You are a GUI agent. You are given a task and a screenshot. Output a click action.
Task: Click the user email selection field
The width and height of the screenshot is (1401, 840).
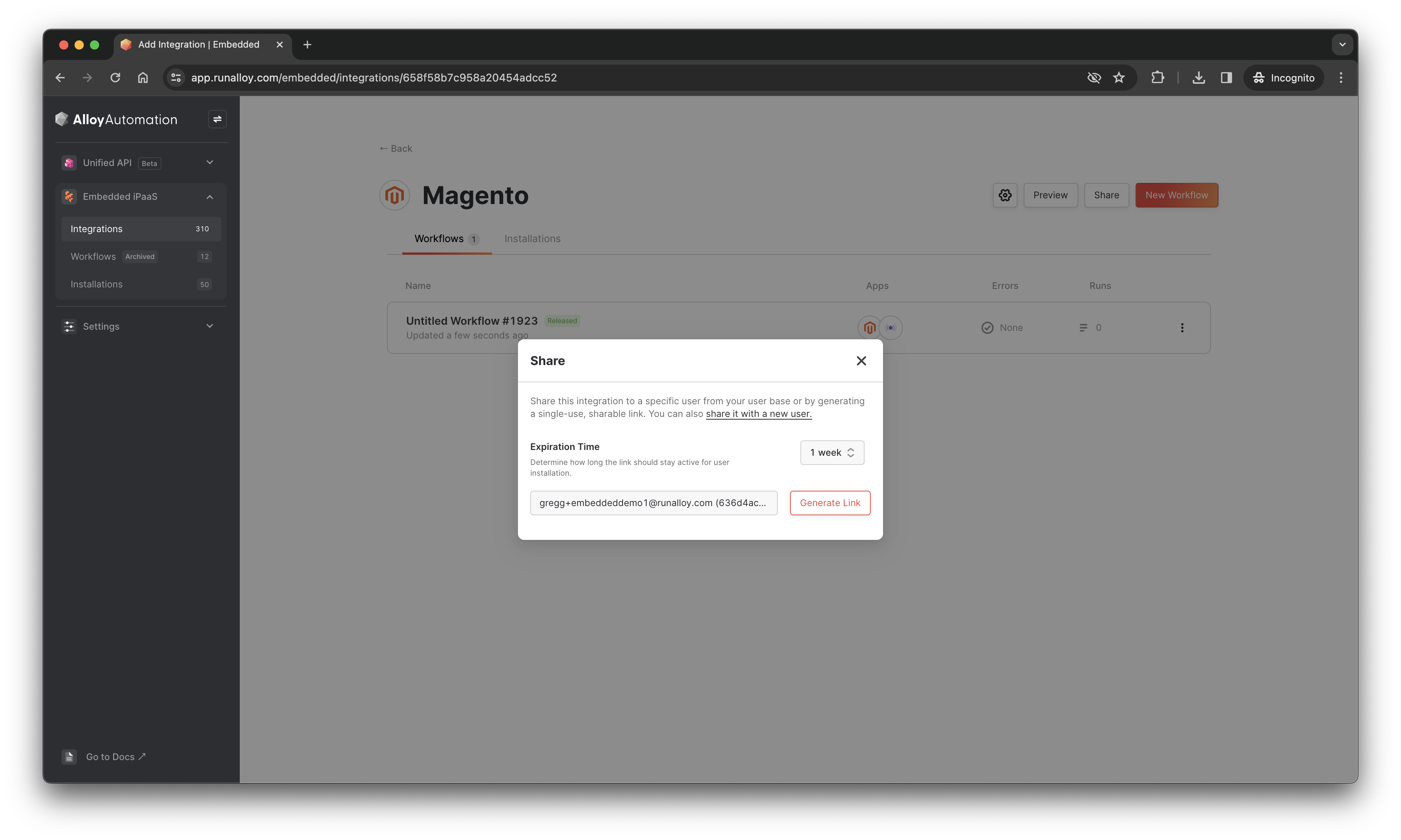tap(653, 503)
